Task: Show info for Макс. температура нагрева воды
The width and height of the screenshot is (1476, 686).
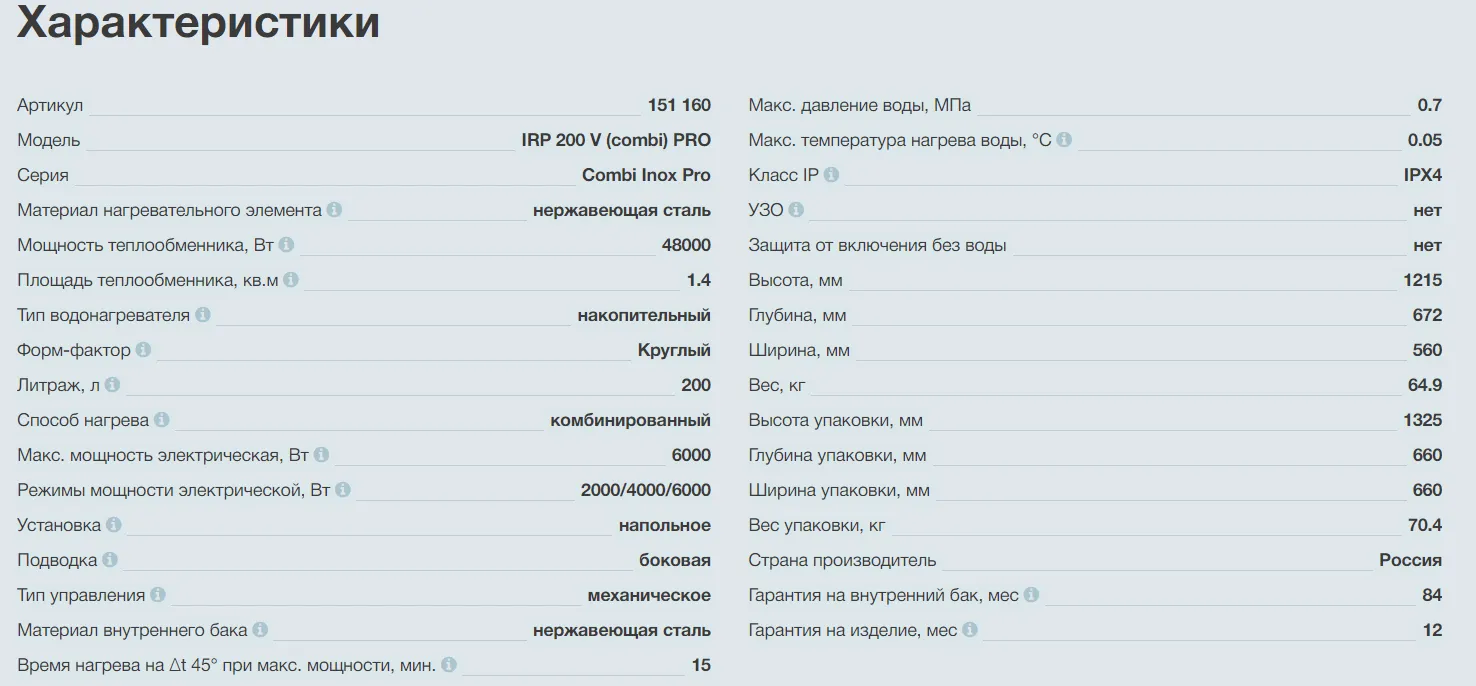Action: (1064, 140)
